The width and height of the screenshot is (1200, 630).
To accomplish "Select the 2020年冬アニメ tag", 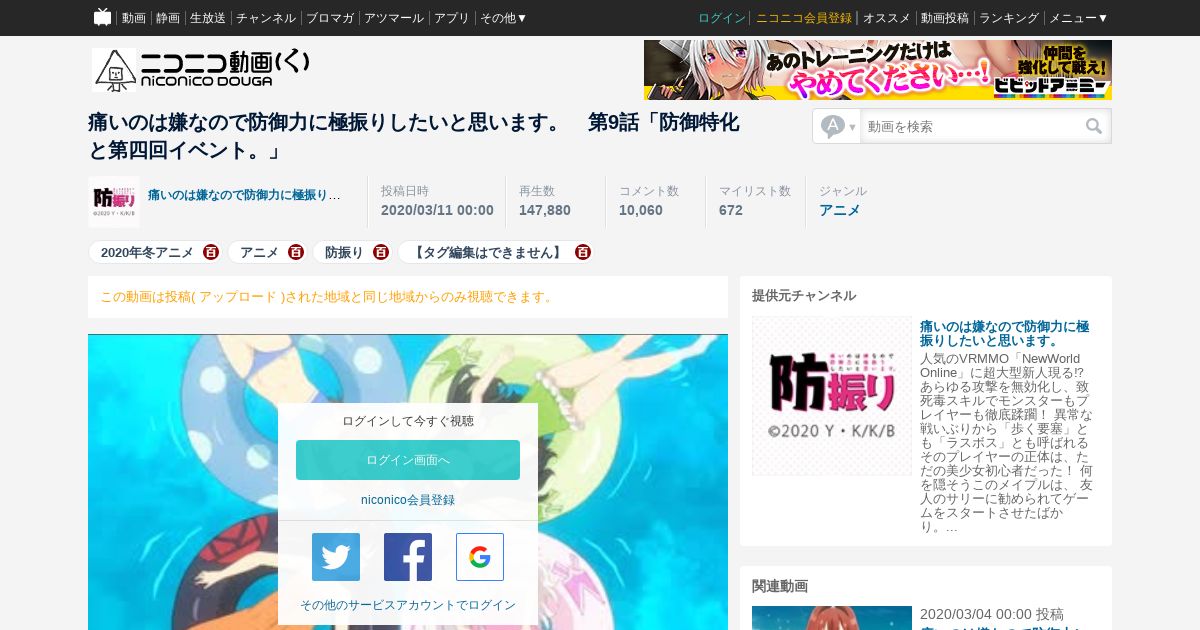I will (x=147, y=252).
